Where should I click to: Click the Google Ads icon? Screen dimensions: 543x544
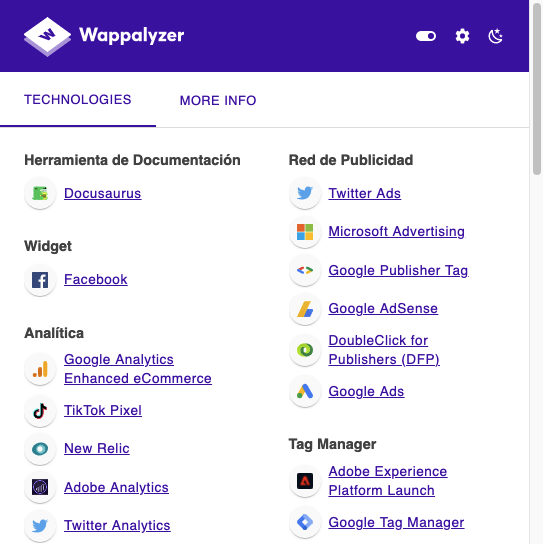click(x=305, y=391)
